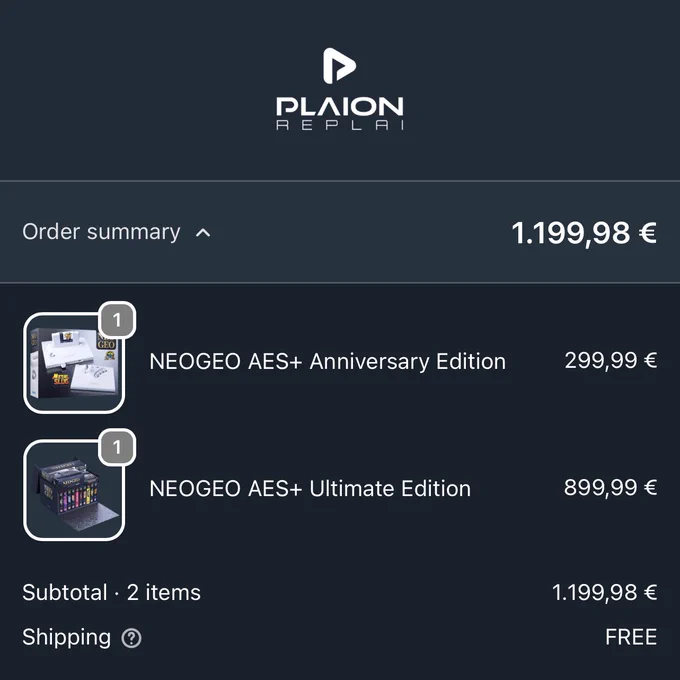Viewport: 680px width, 680px height.
Task: Click the Subtotal · 2 items label
Action: click(x=111, y=592)
